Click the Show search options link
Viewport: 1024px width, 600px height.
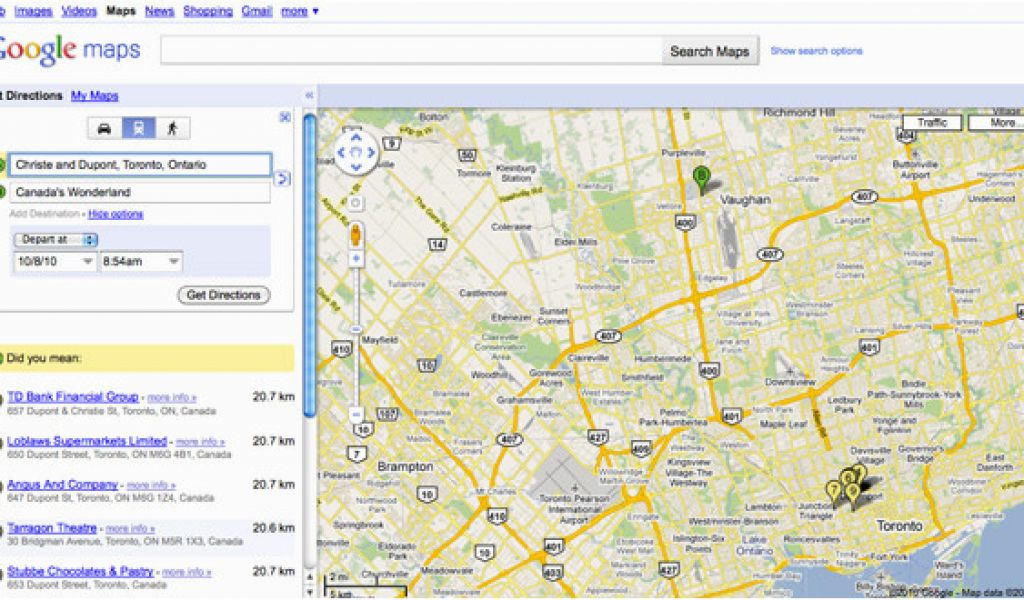[816, 51]
